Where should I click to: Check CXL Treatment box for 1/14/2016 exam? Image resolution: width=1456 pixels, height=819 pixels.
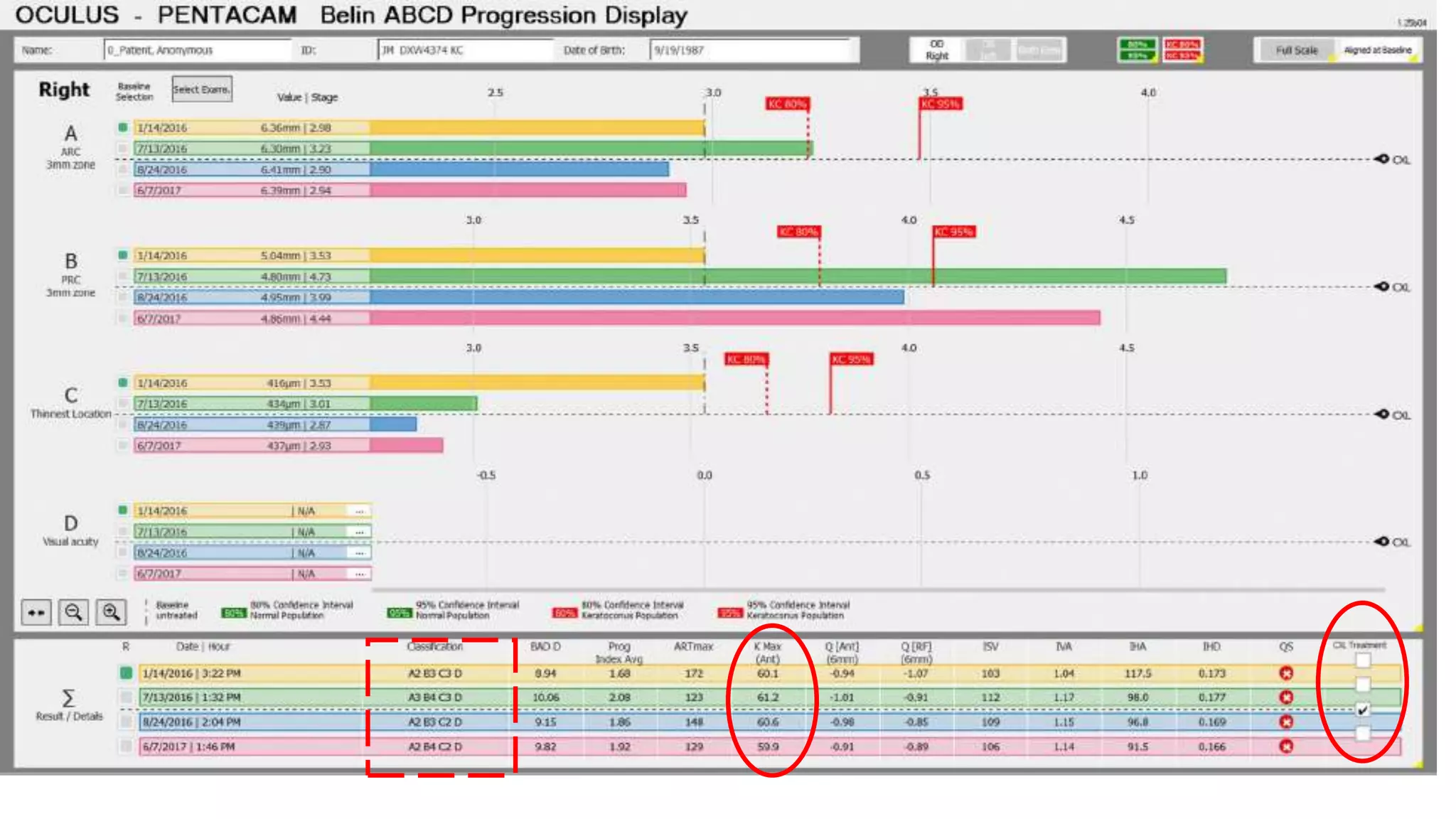1362,660
